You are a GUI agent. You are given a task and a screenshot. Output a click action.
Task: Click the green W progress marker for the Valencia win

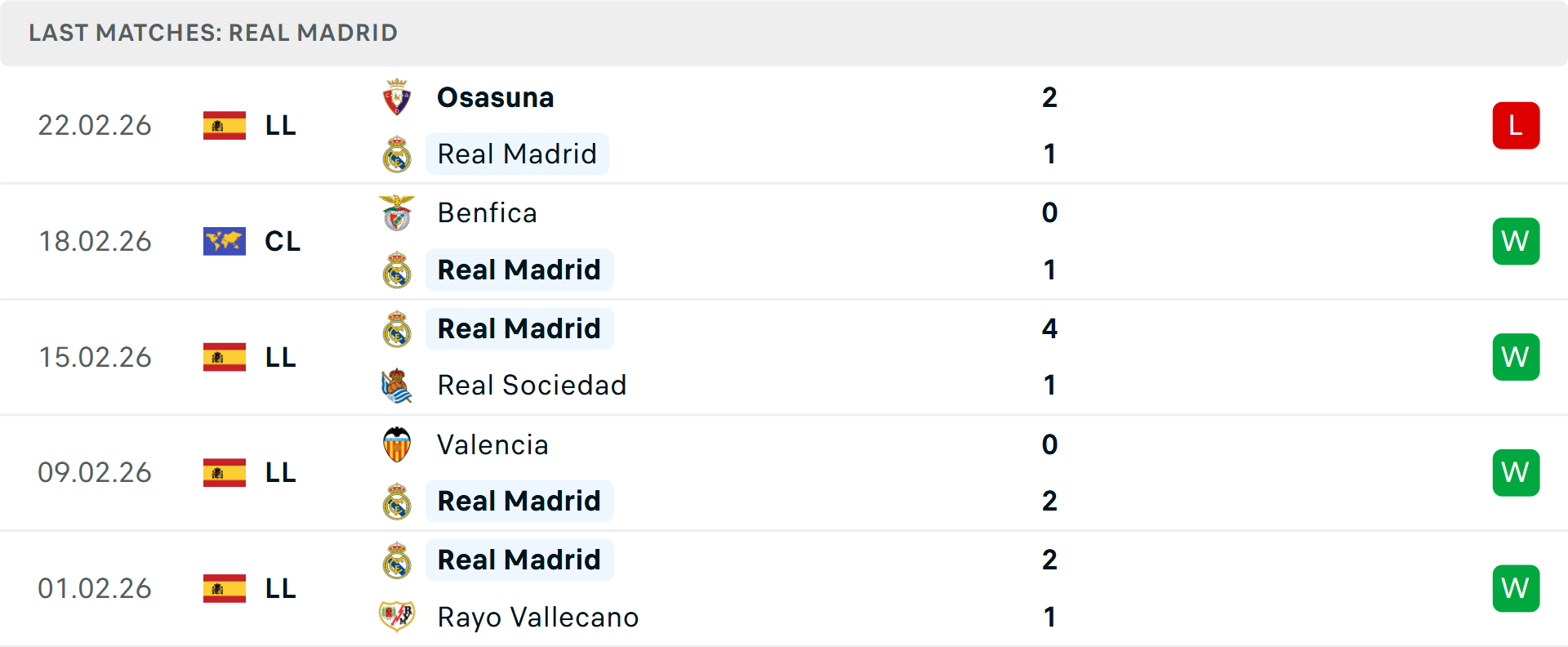pyautogui.click(x=1516, y=472)
